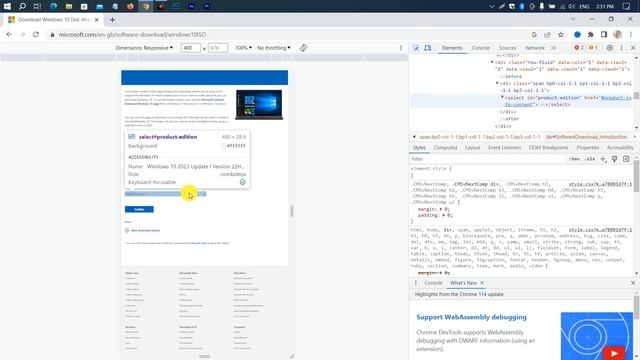Viewport: 640px width, 360px height.
Task: Switch to the Elements tab
Action: (452, 48)
